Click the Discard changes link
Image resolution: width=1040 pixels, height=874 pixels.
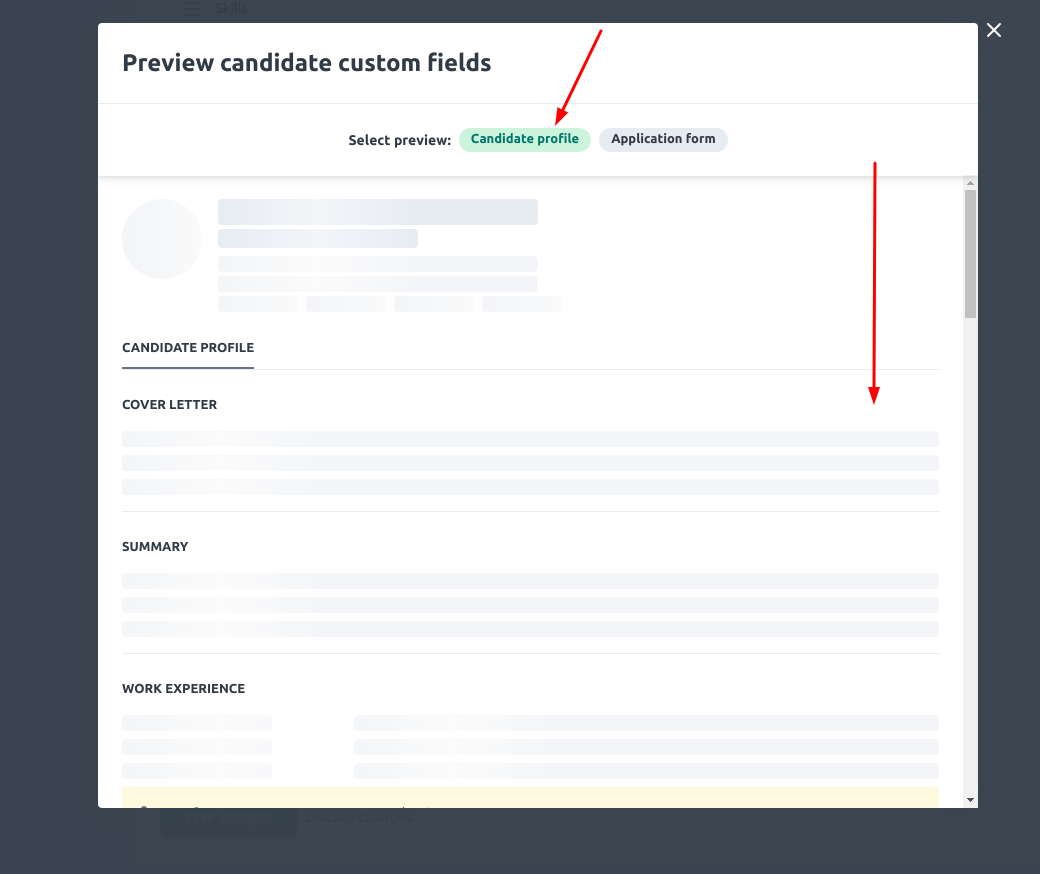coord(356,817)
